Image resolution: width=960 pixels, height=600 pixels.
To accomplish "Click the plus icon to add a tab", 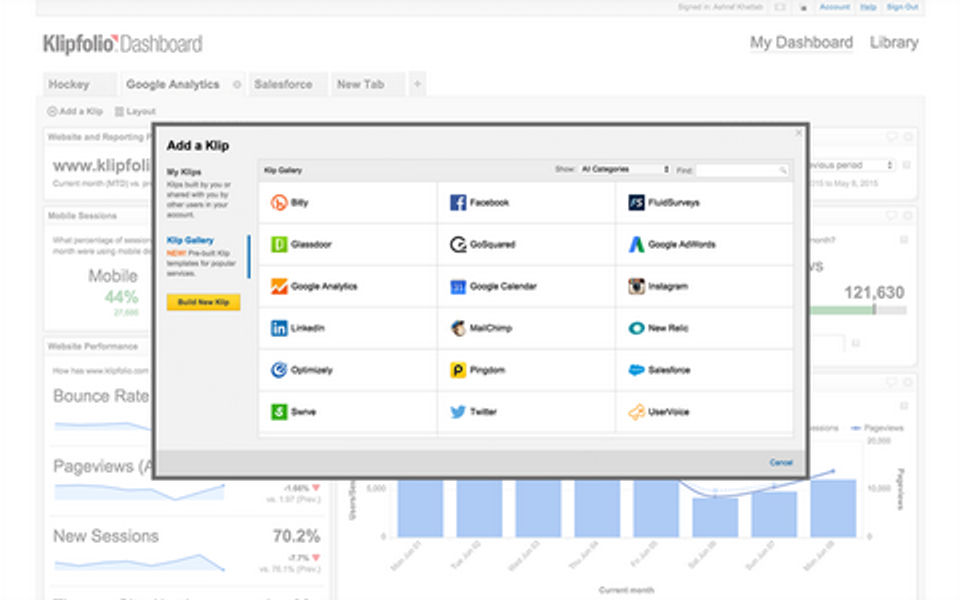I will (x=417, y=84).
